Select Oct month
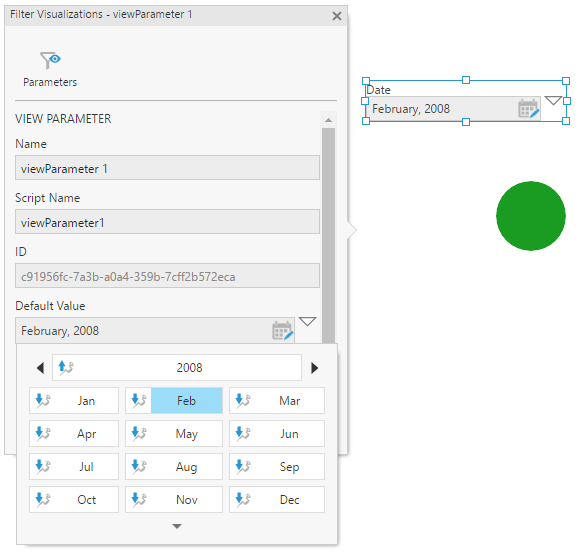Screen dimensions: 582x554 [x=86, y=500]
